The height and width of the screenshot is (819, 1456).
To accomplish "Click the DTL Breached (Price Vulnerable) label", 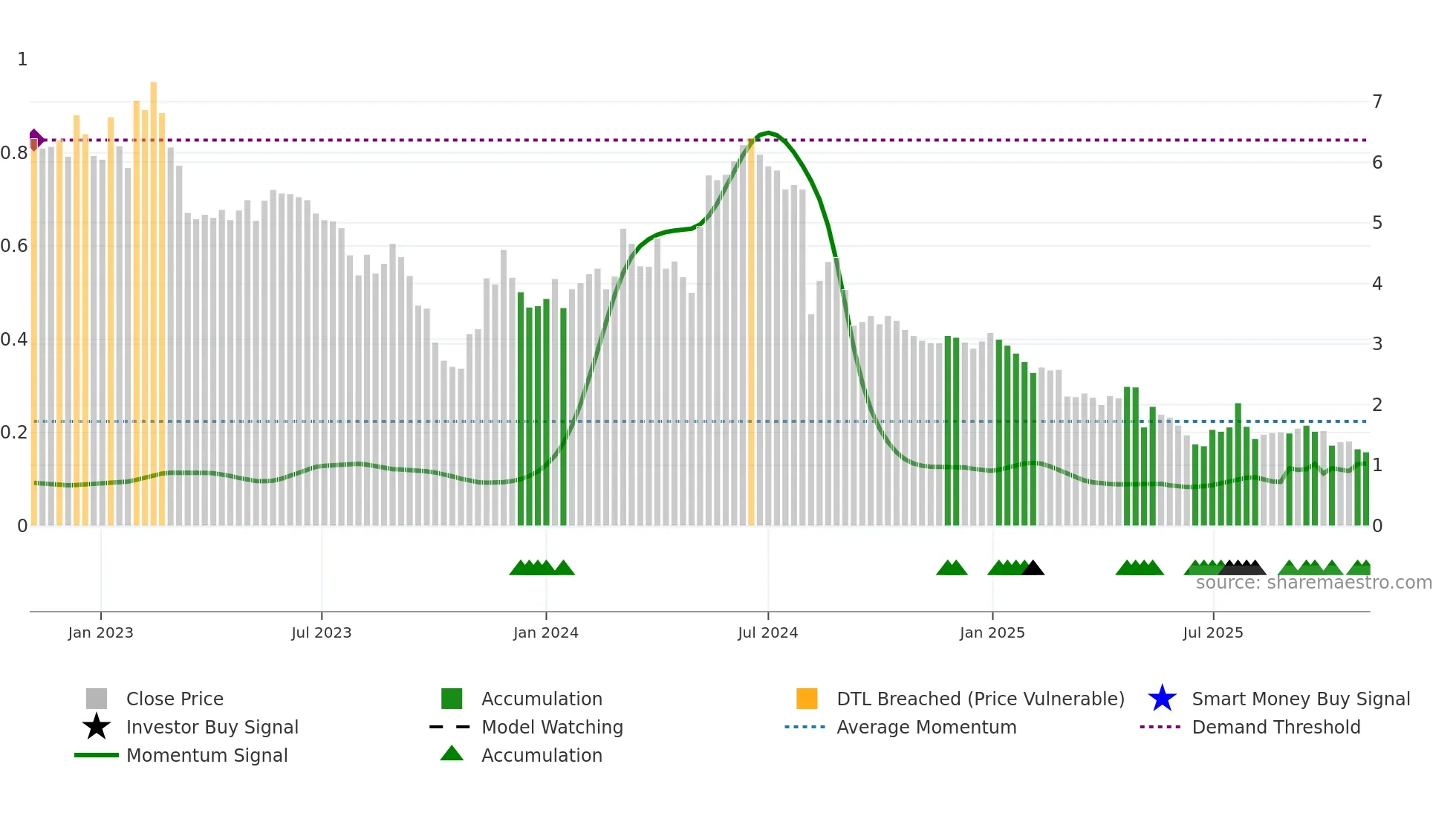I will (x=980, y=699).
